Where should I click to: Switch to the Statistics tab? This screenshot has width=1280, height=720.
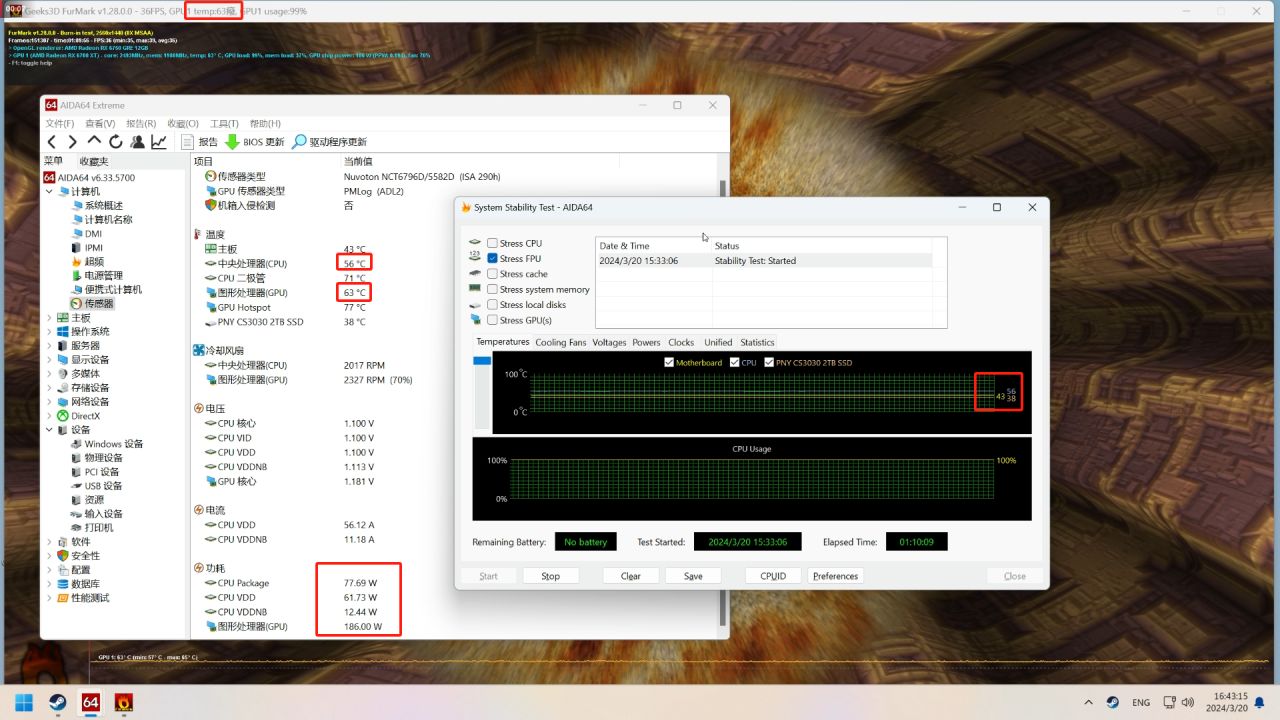coord(757,342)
